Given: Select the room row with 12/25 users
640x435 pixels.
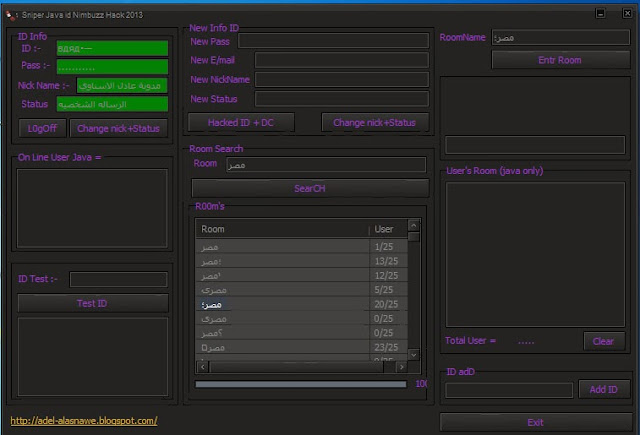Looking at the screenshot, I should (302, 275).
